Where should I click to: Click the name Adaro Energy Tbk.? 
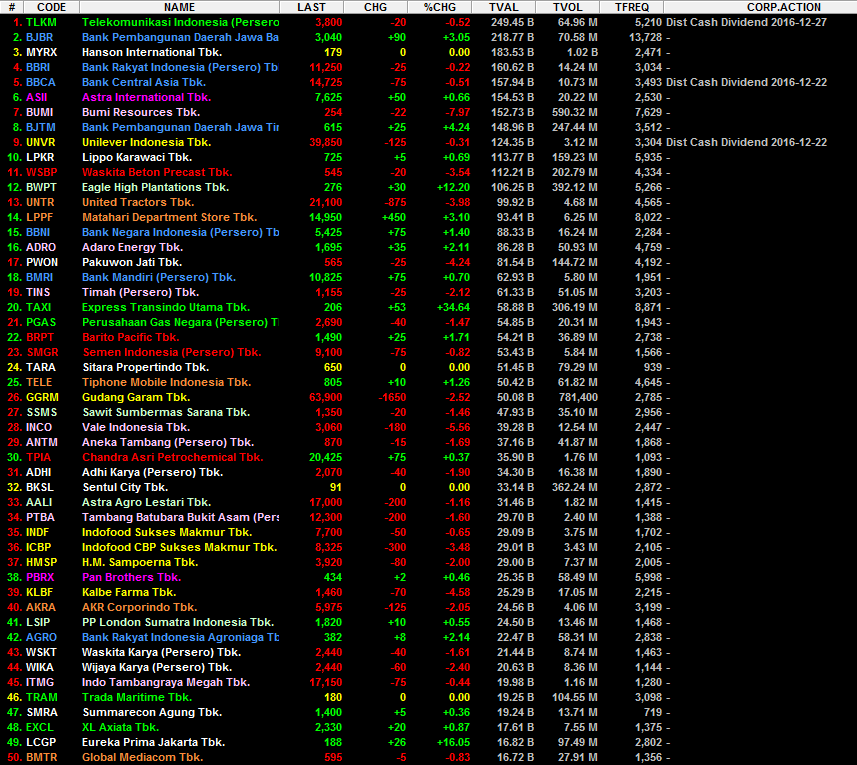point(132,248)
